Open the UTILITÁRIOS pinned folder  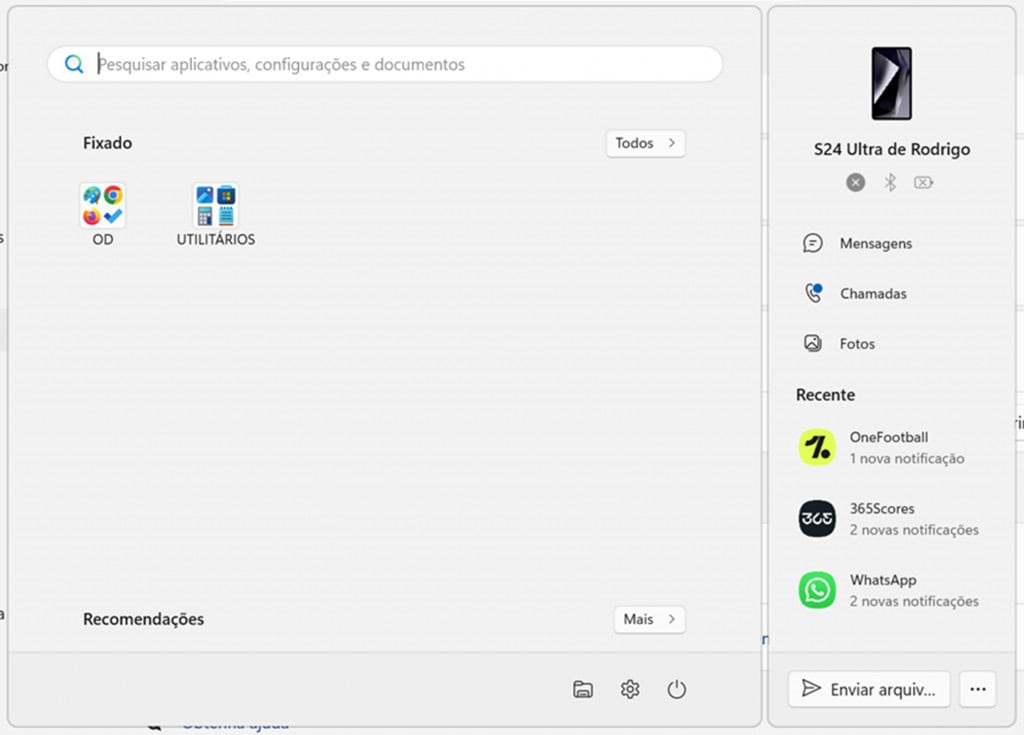tap(215, 206)
